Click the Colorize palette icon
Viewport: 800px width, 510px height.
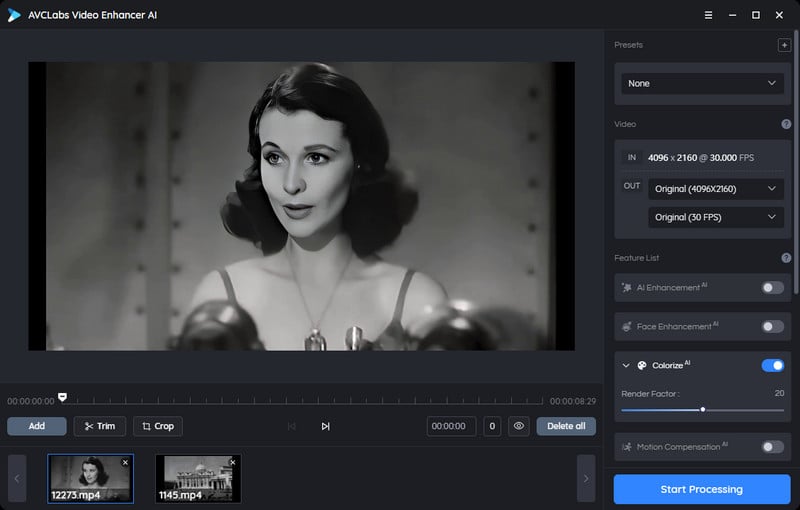coord(642,365)
